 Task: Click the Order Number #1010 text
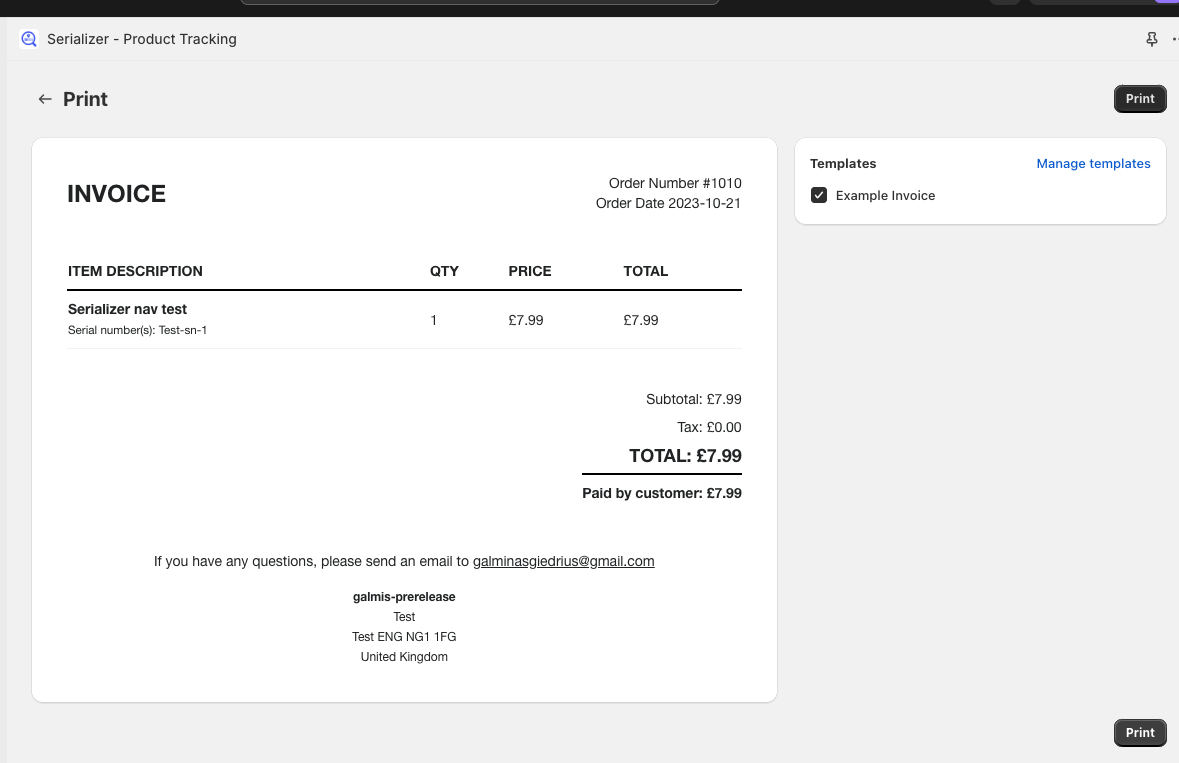(x=675, y=183)
